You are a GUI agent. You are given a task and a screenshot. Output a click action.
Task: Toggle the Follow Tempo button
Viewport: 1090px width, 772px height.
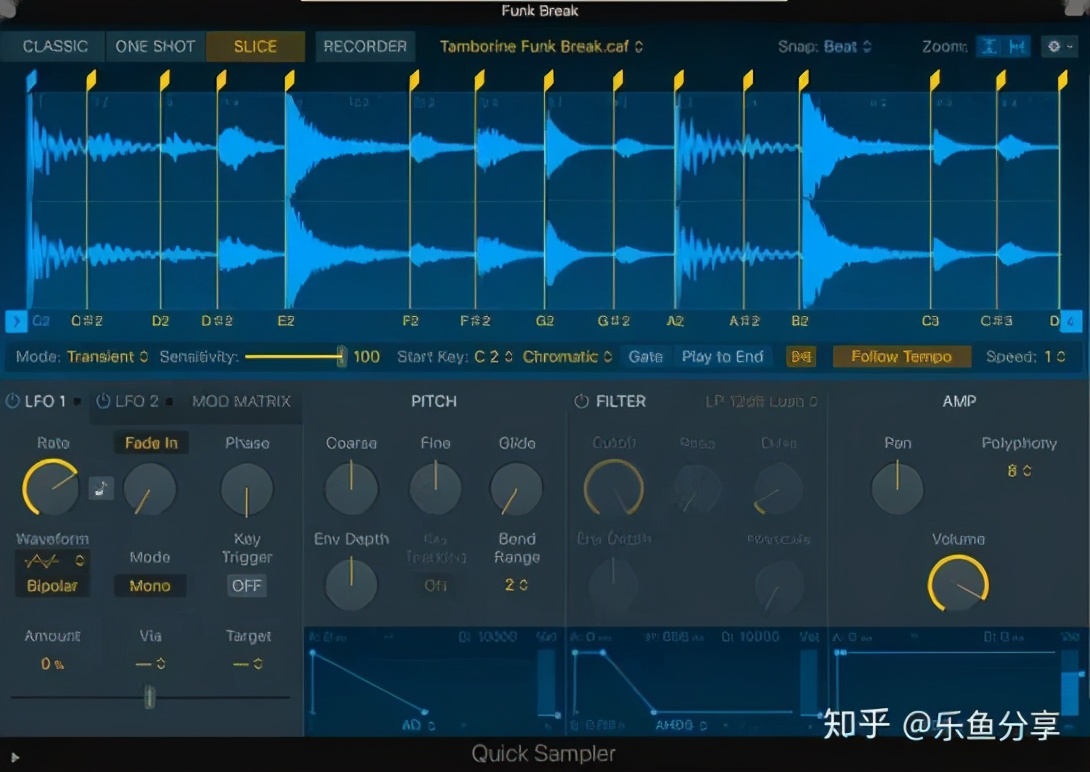pyautogui.click(x=901, y=357)
